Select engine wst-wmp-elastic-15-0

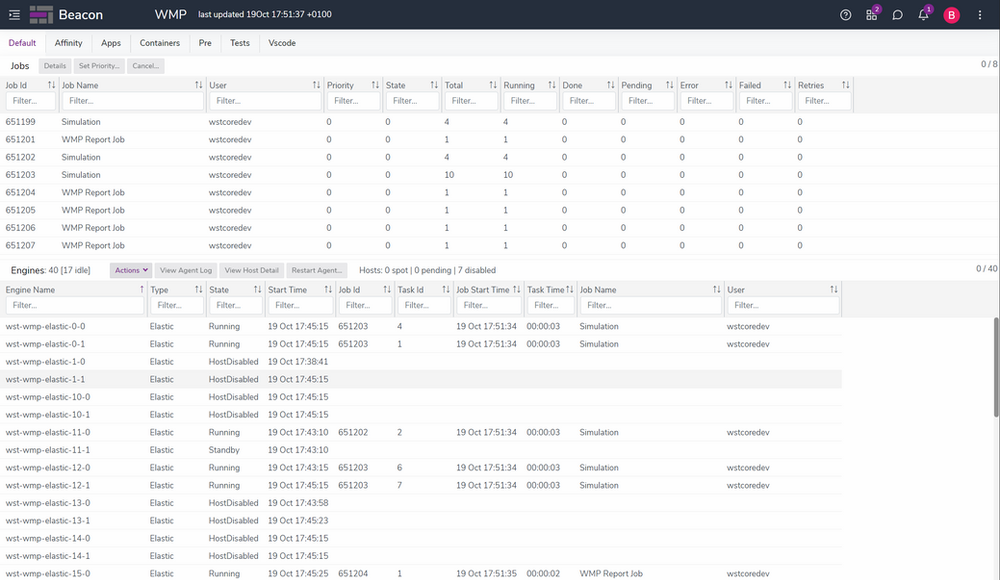point(421,574)
